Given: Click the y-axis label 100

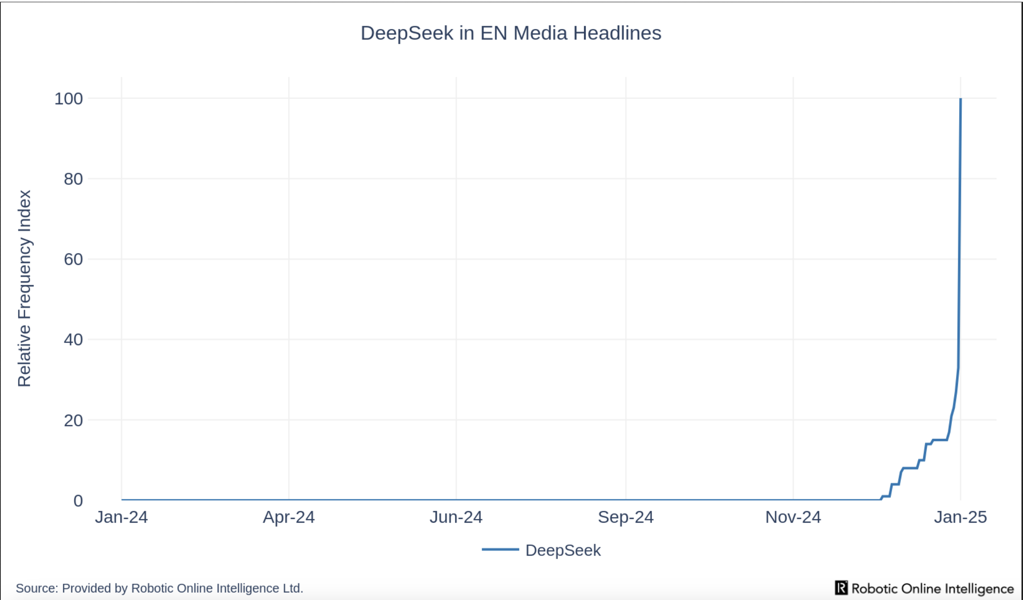Looking at the screenshot, I should tap(69, 98).
